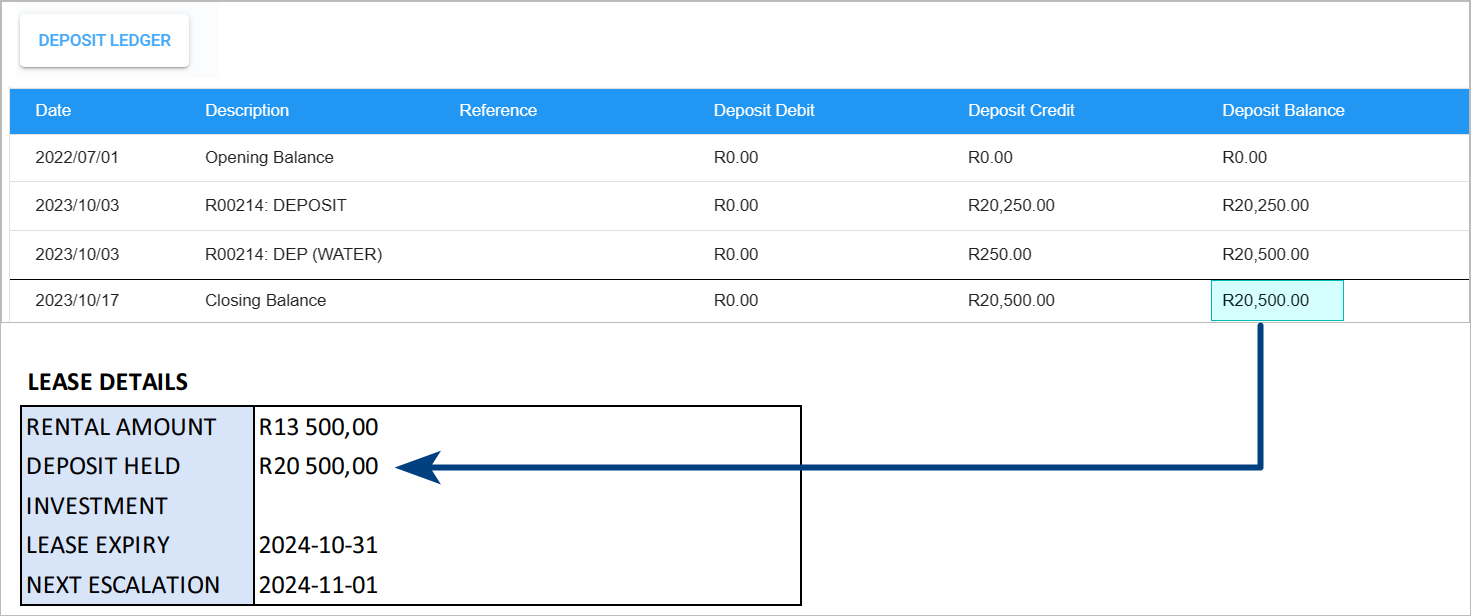Select the RENTAL AMOUNT value R13 500,00

click(x=319, y=427)
